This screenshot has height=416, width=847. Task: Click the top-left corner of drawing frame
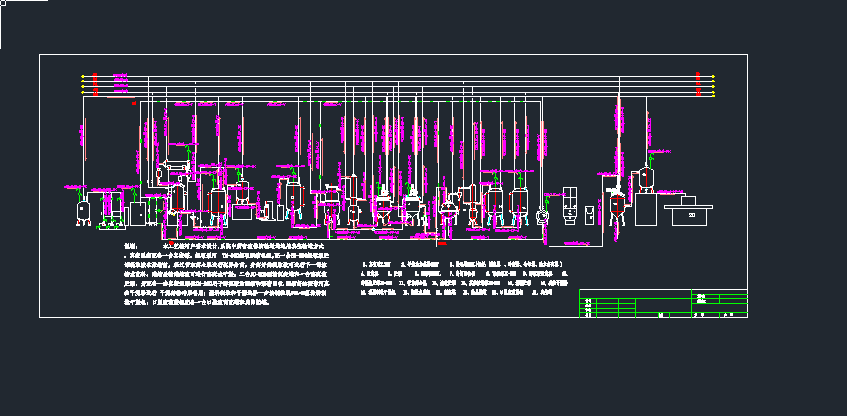[x=40, y=54]
